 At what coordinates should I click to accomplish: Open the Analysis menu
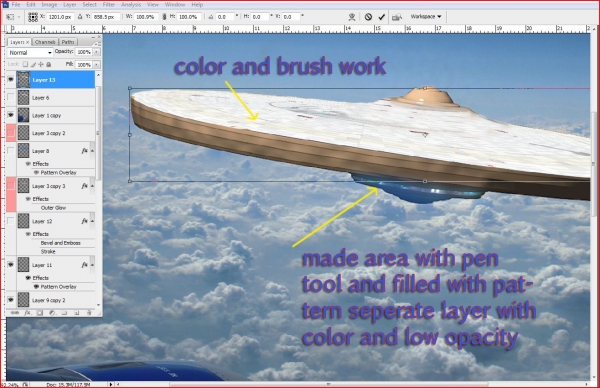131,5
